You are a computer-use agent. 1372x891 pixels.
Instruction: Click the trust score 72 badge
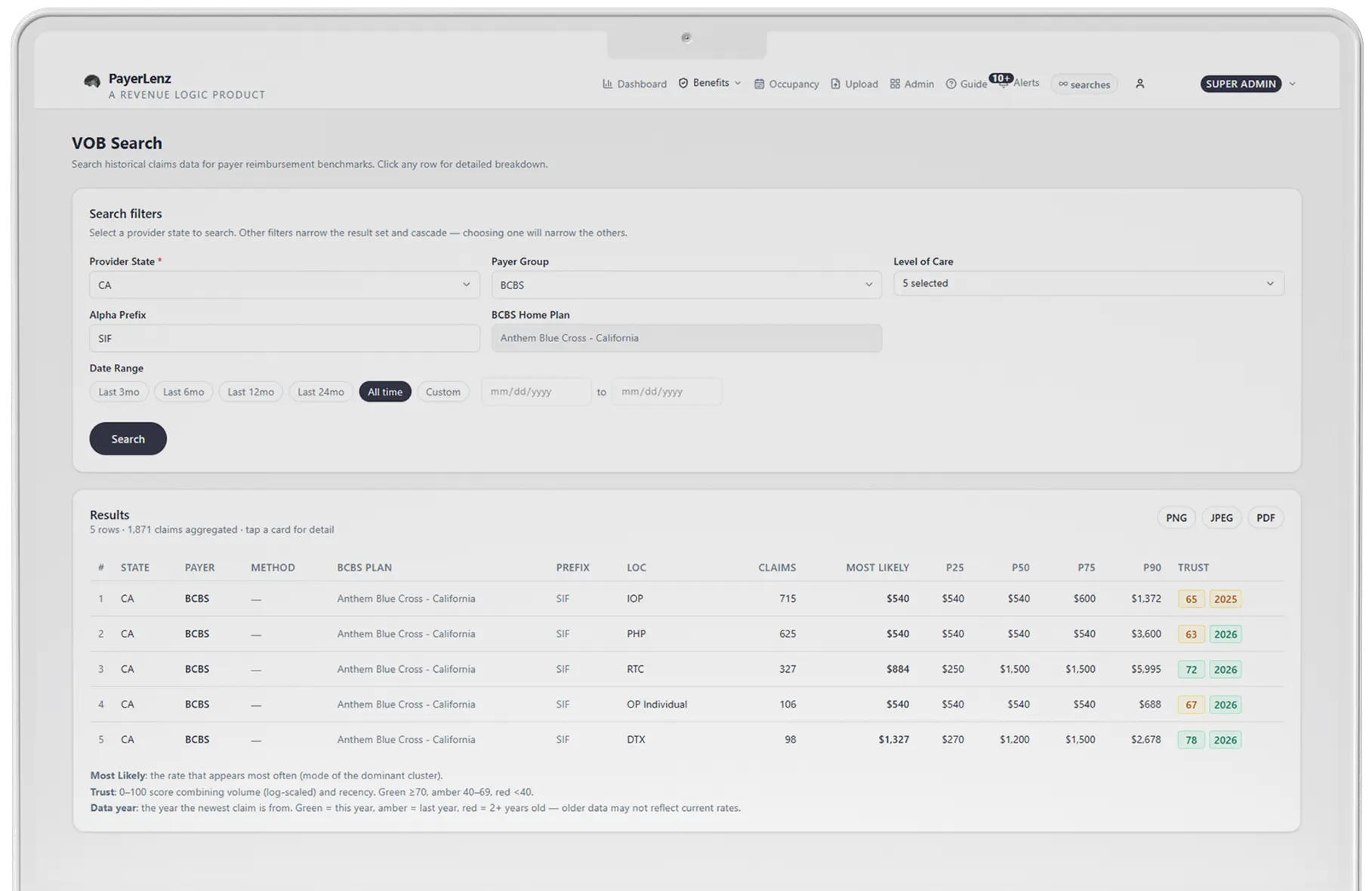coord(1191,669)
